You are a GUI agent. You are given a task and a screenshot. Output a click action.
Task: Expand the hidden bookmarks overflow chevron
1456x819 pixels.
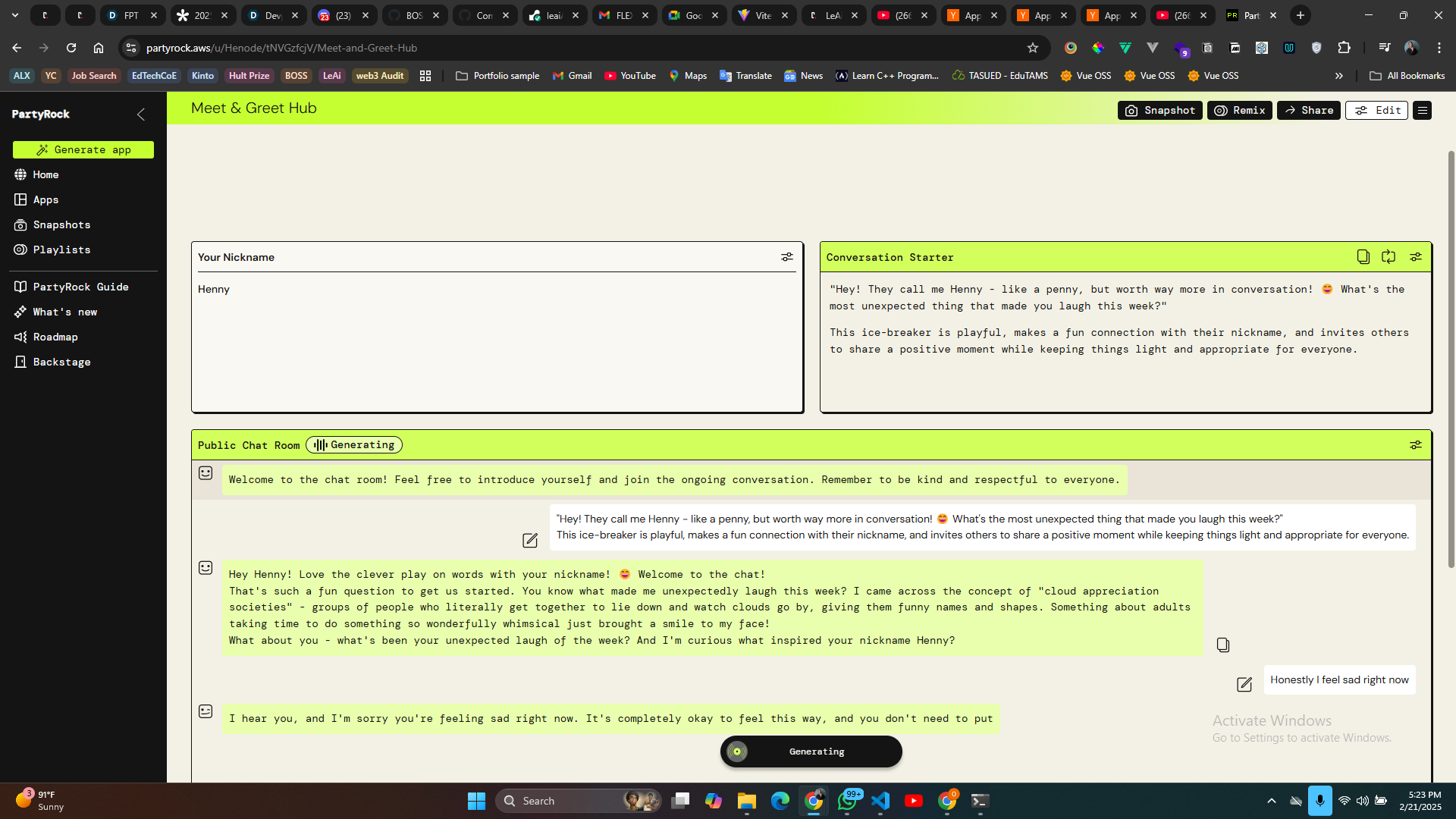click(x=1339, y=76)
